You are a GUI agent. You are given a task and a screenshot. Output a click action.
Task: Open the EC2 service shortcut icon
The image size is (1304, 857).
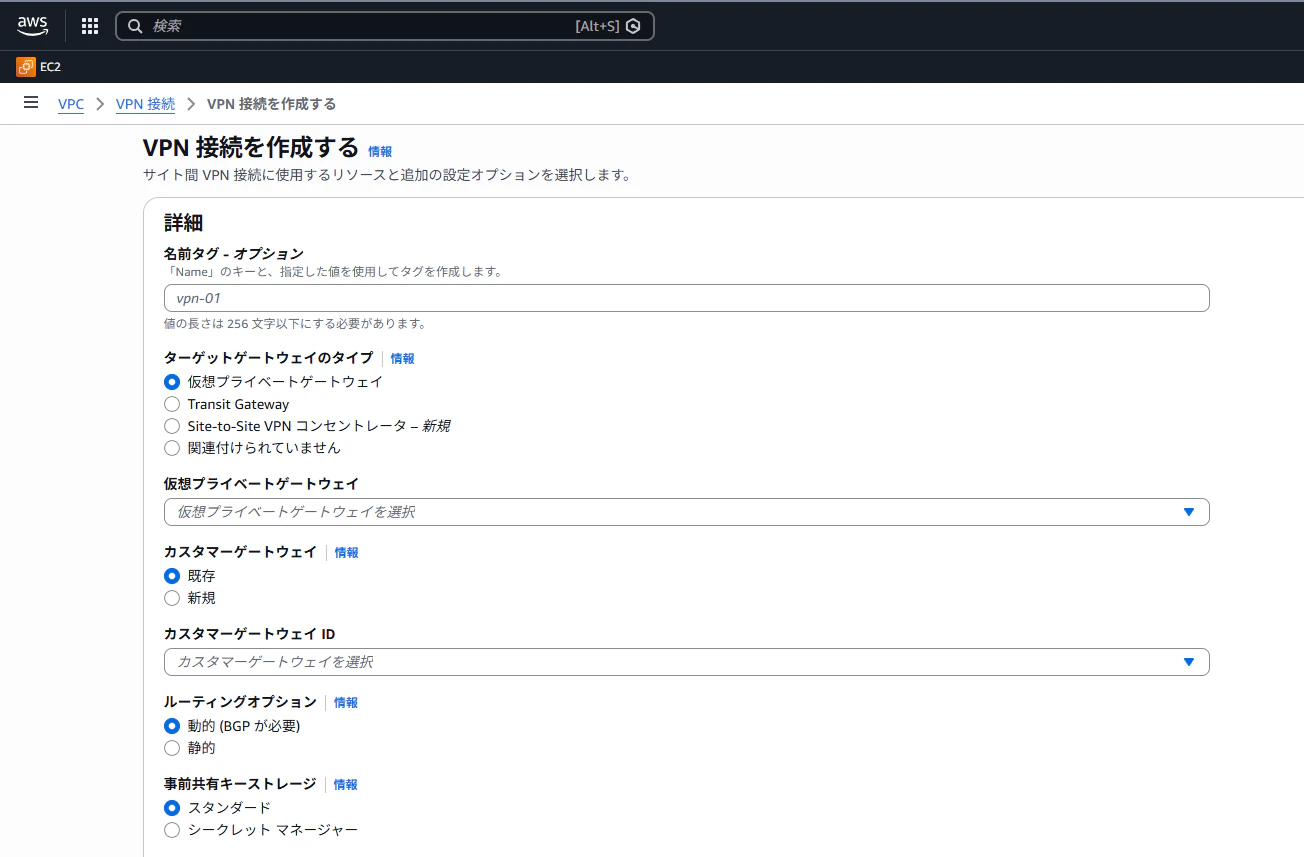tap(26, 67)
